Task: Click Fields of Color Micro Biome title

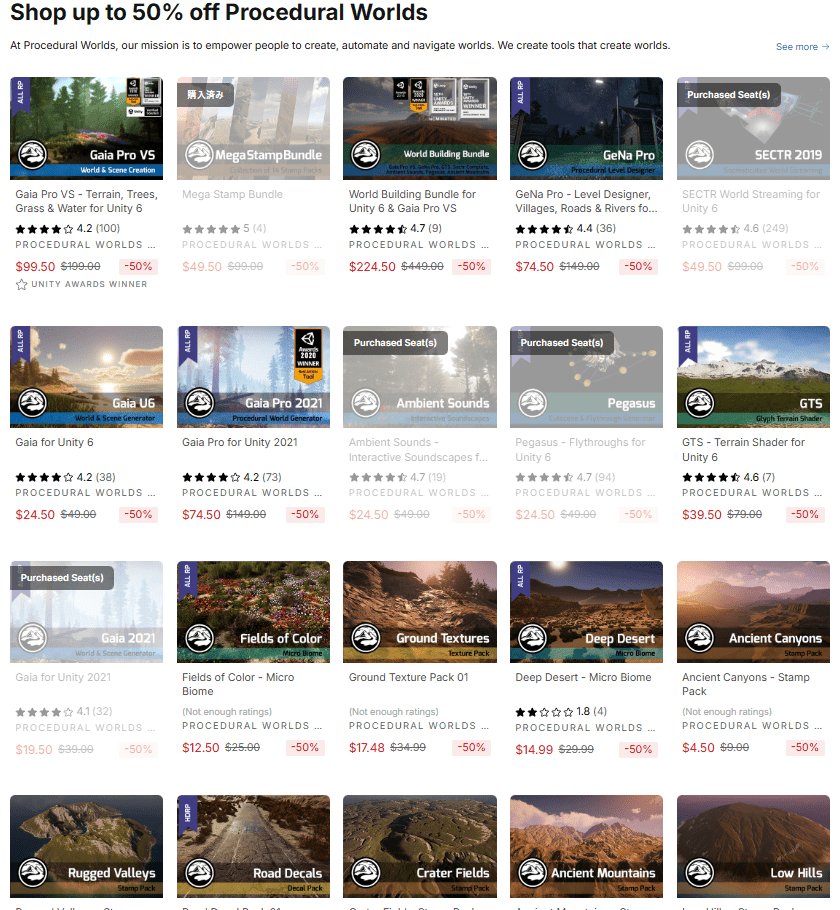Action: click(x=238, y=684)
